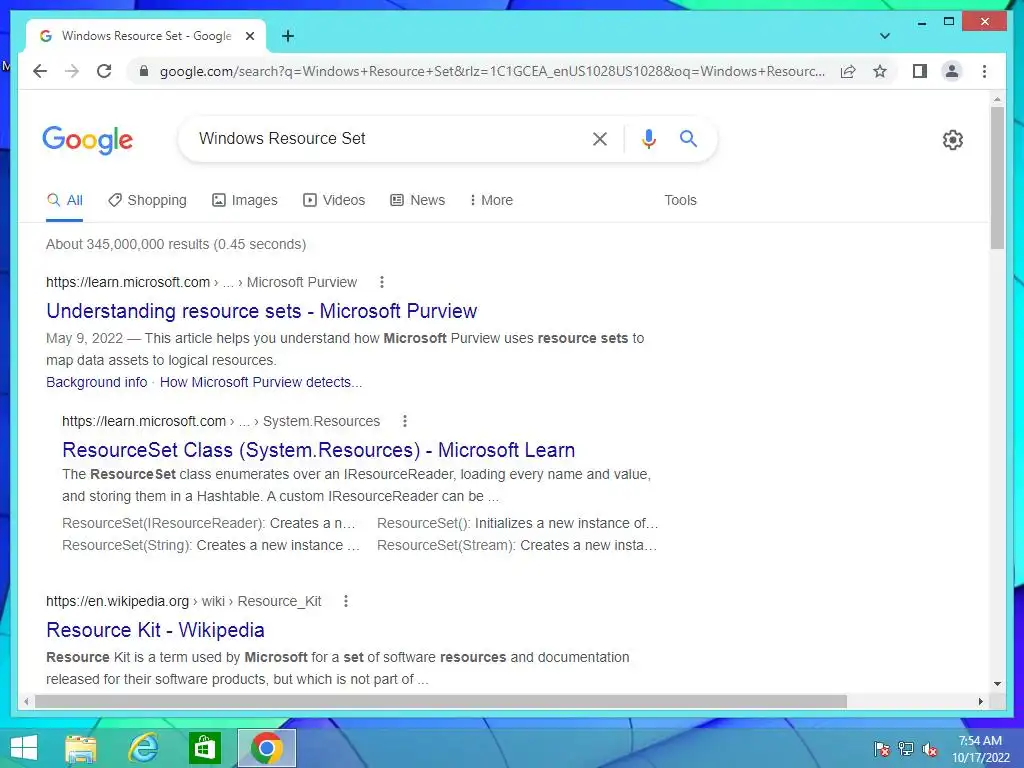This screenshot has height=768, width=1024.
Task: View site security padlock info
Action: tap(144, 71)
